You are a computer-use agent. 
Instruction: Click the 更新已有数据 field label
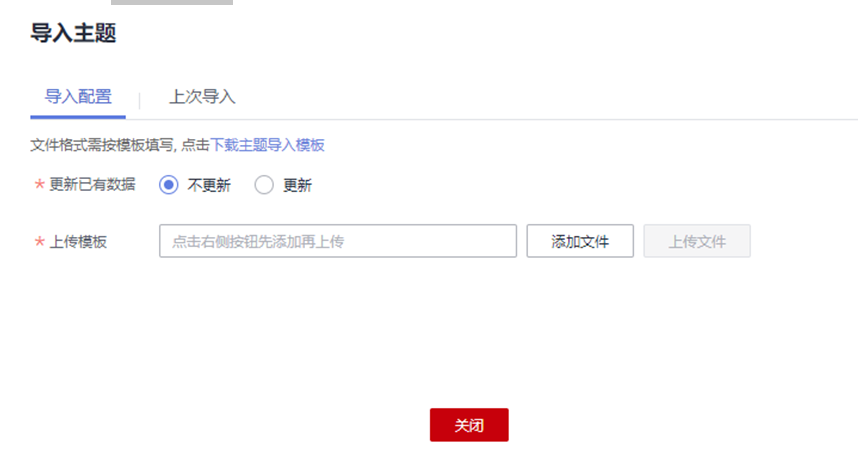click(92, 184)
